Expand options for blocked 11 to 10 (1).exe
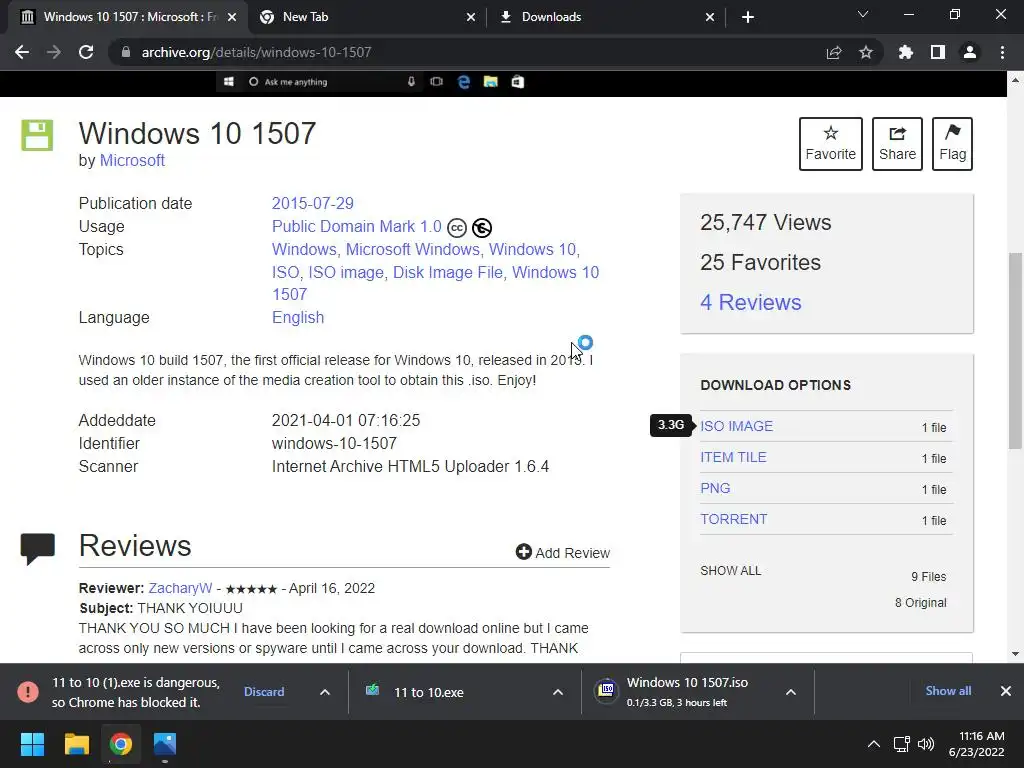This screenshot has height=768, width=1024. coord(325,692)
